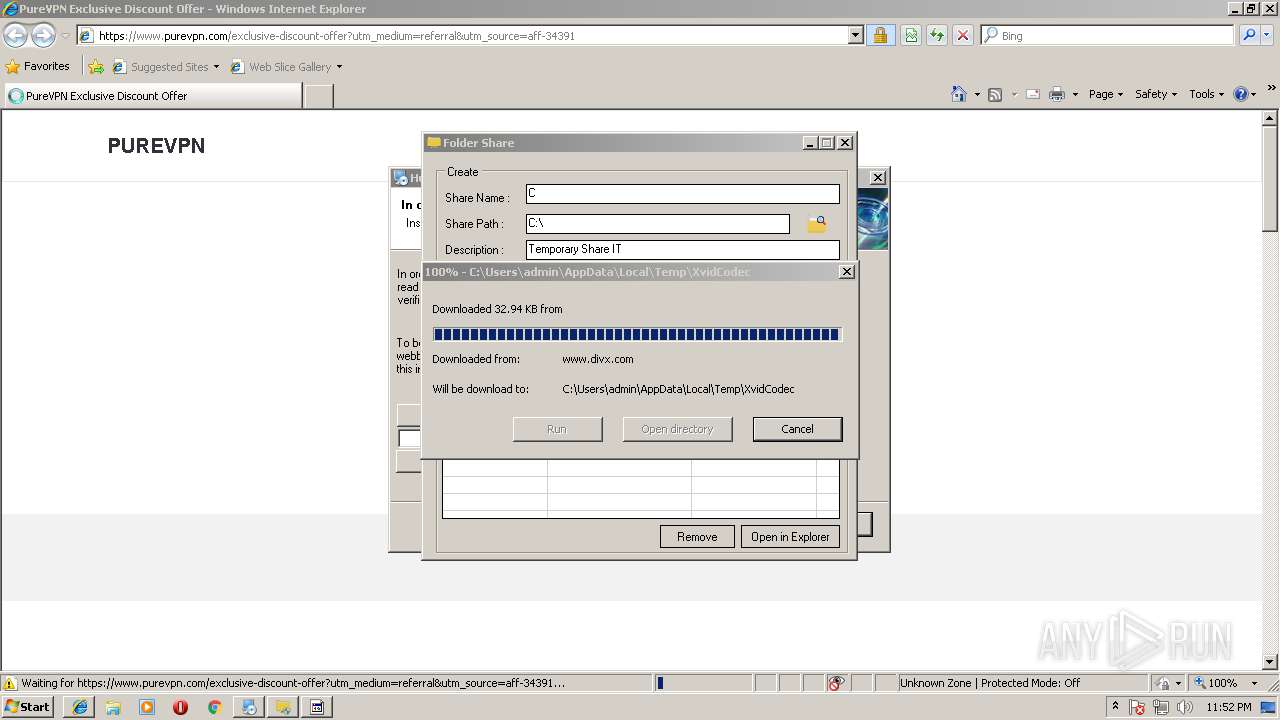This screenshot has width=1280, height=720.
Task: Click the disabled Run button
Action: [557, 429]
